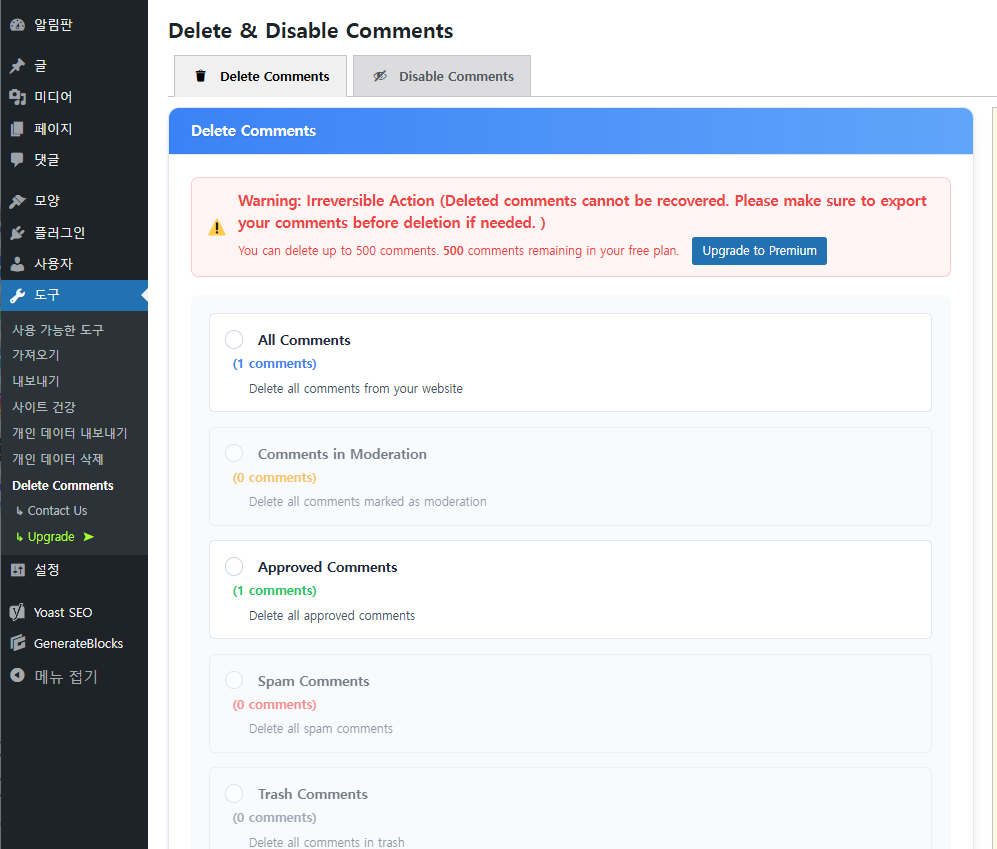Click the pushpin icon beside 글
997x849 pixels.
pyautogui.click(x=17, y=66)
